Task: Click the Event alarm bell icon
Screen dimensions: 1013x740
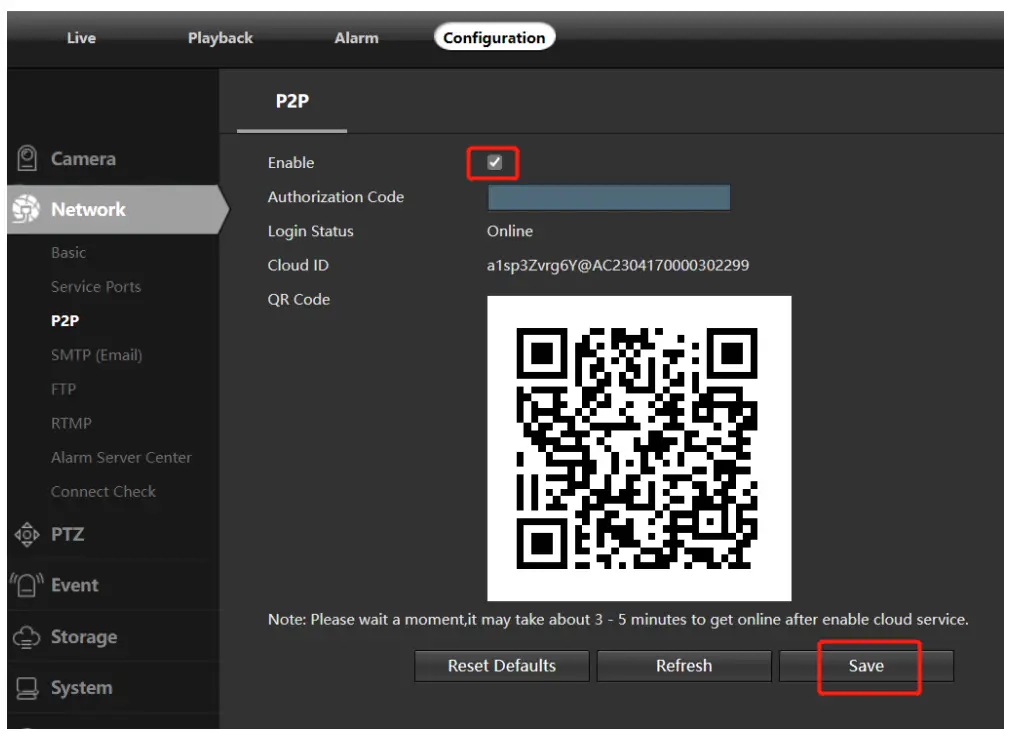Action: tap(27, 586)
